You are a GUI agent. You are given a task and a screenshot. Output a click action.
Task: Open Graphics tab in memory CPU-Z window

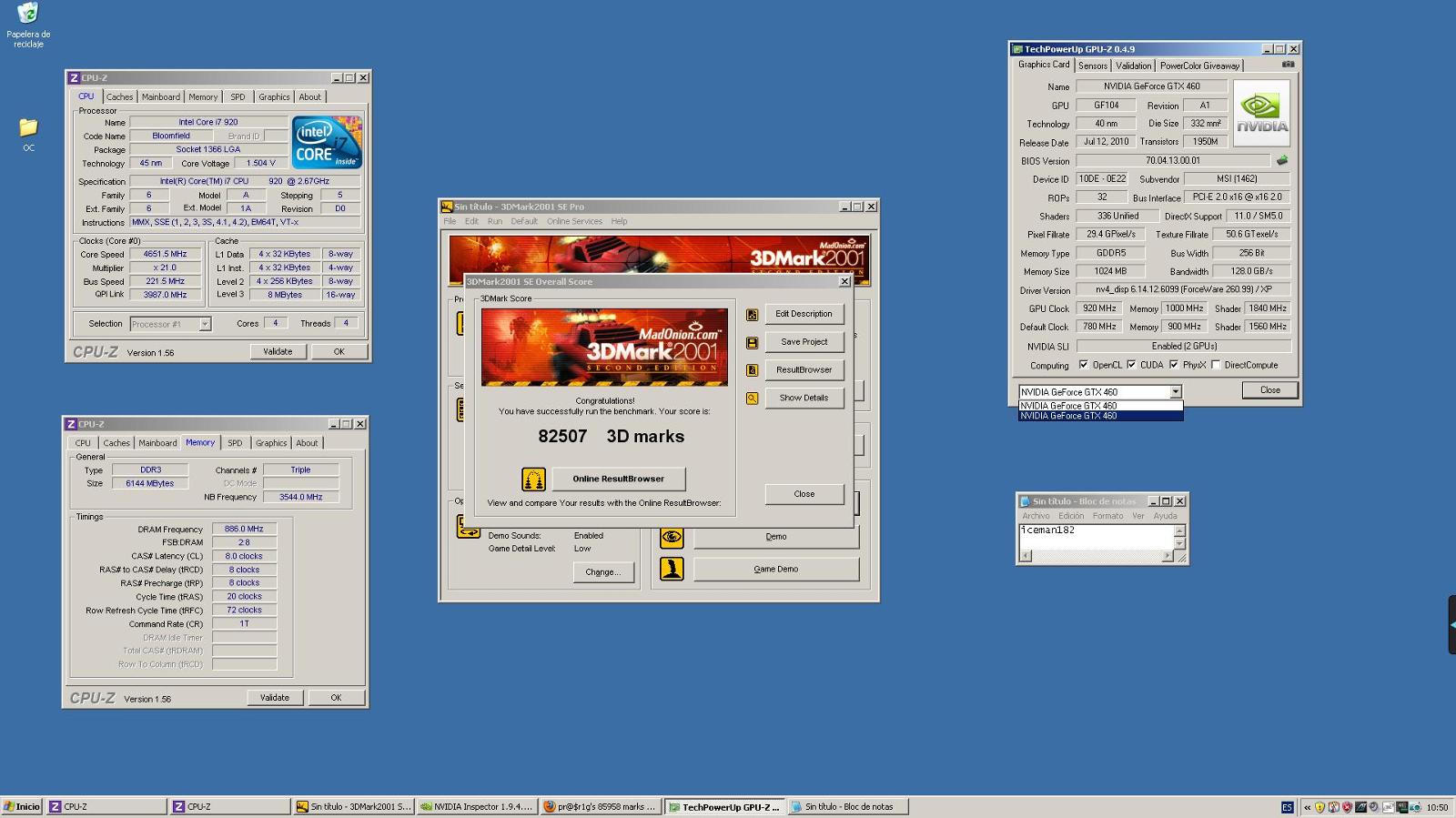coord(271,443)
